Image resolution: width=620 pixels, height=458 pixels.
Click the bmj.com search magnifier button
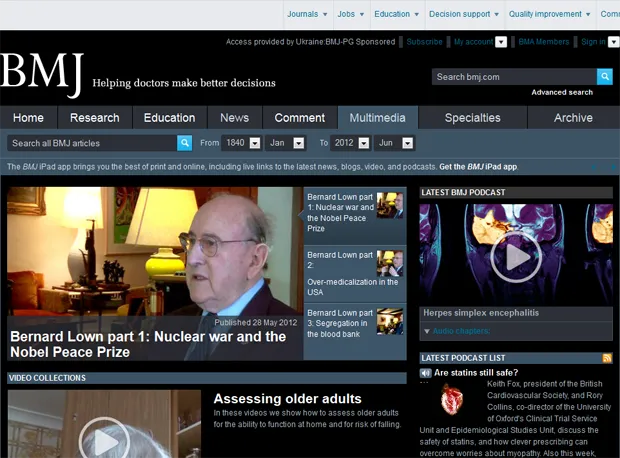point(605,77)
